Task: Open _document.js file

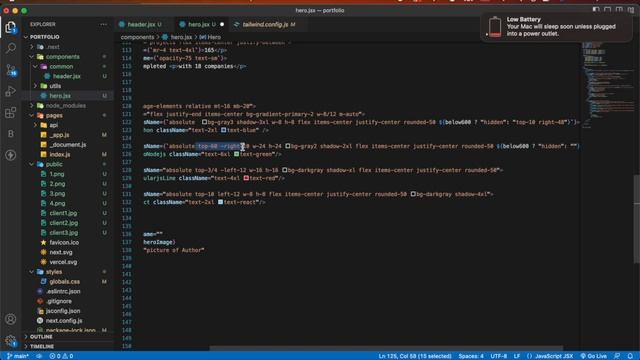Action: click(68, 145)
